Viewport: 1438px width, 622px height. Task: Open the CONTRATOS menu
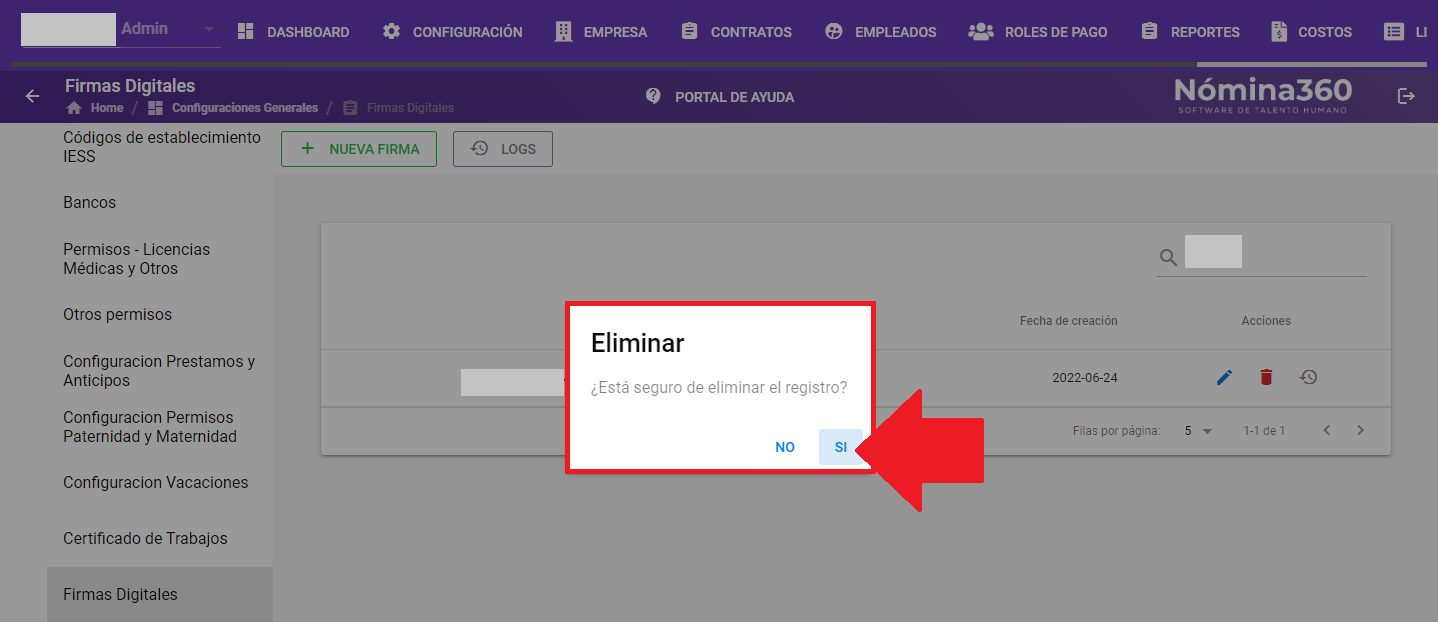736,32
